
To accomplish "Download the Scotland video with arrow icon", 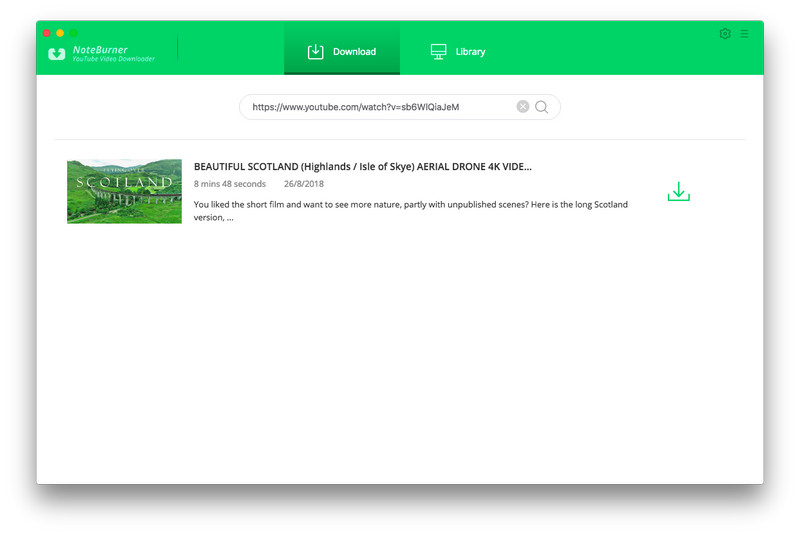I will coord(678,192).
